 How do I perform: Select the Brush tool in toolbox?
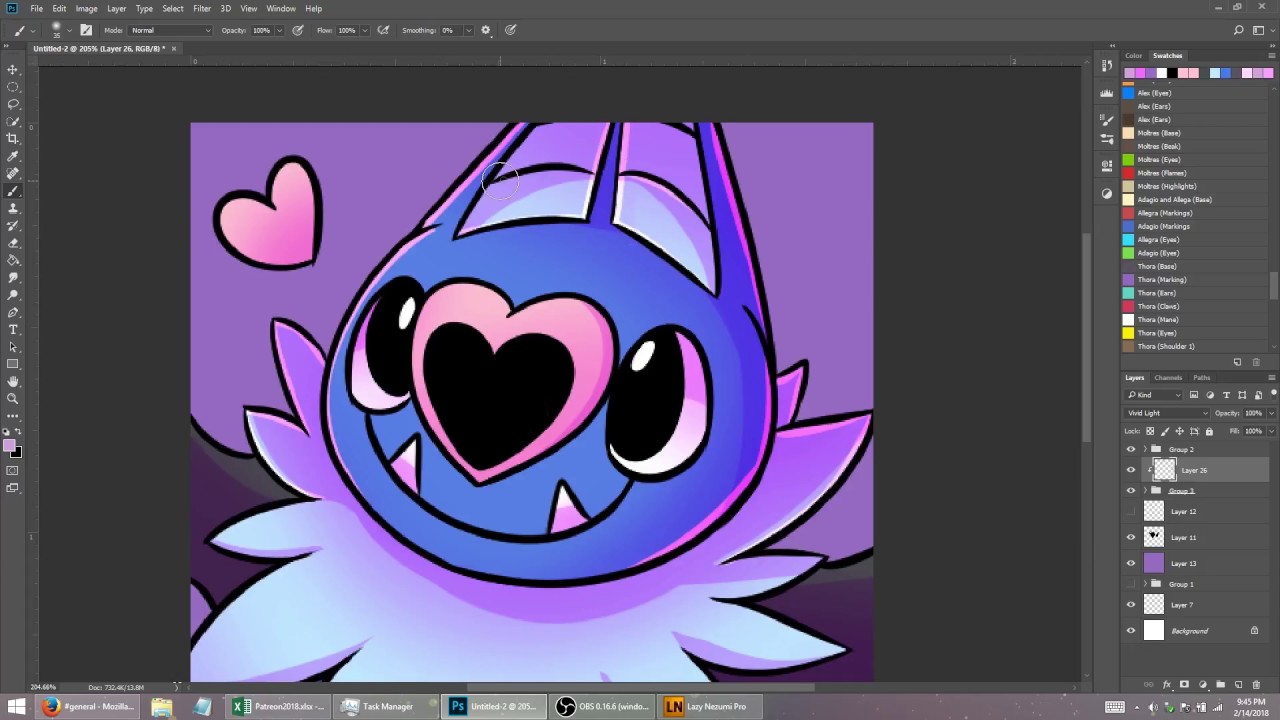[13, 191]
